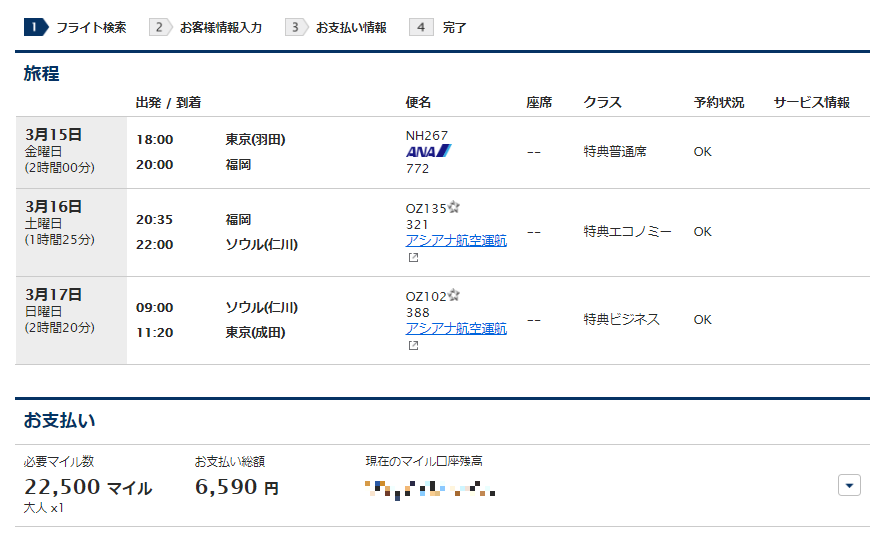
Task: Select step 2 お客様情報入力
Action: (208, 27)
